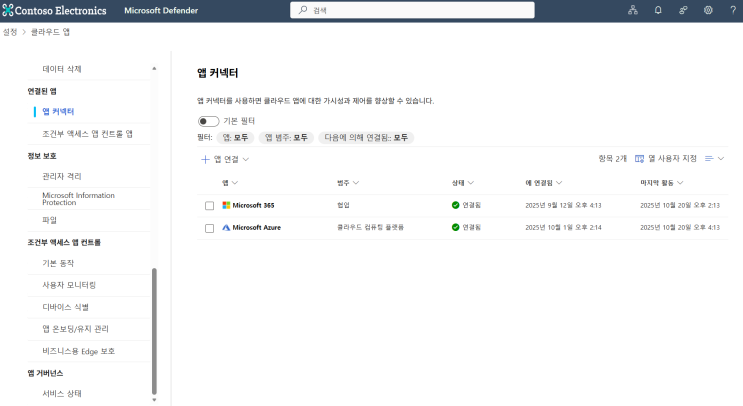Open the settings gear icon

pos(708,10)
